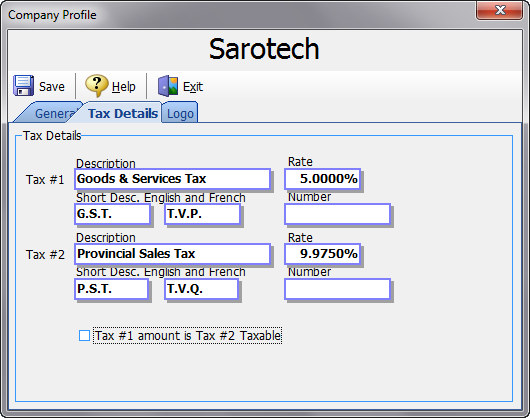Click the T.V.P. French short description field
This screenshot has width=530, height=418.
click(x=202, y=214)
